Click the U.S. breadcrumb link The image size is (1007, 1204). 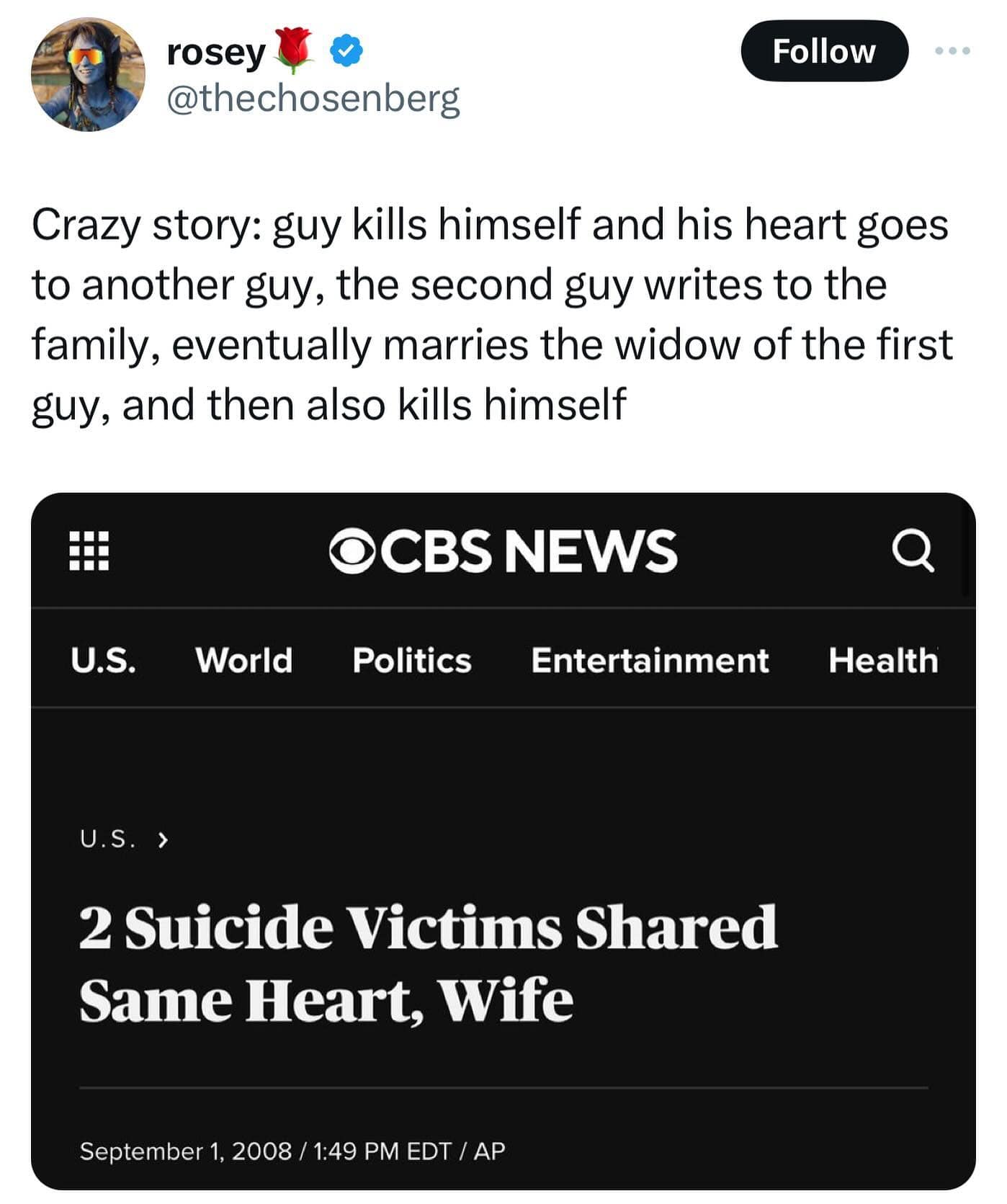[x=107, y=839]
